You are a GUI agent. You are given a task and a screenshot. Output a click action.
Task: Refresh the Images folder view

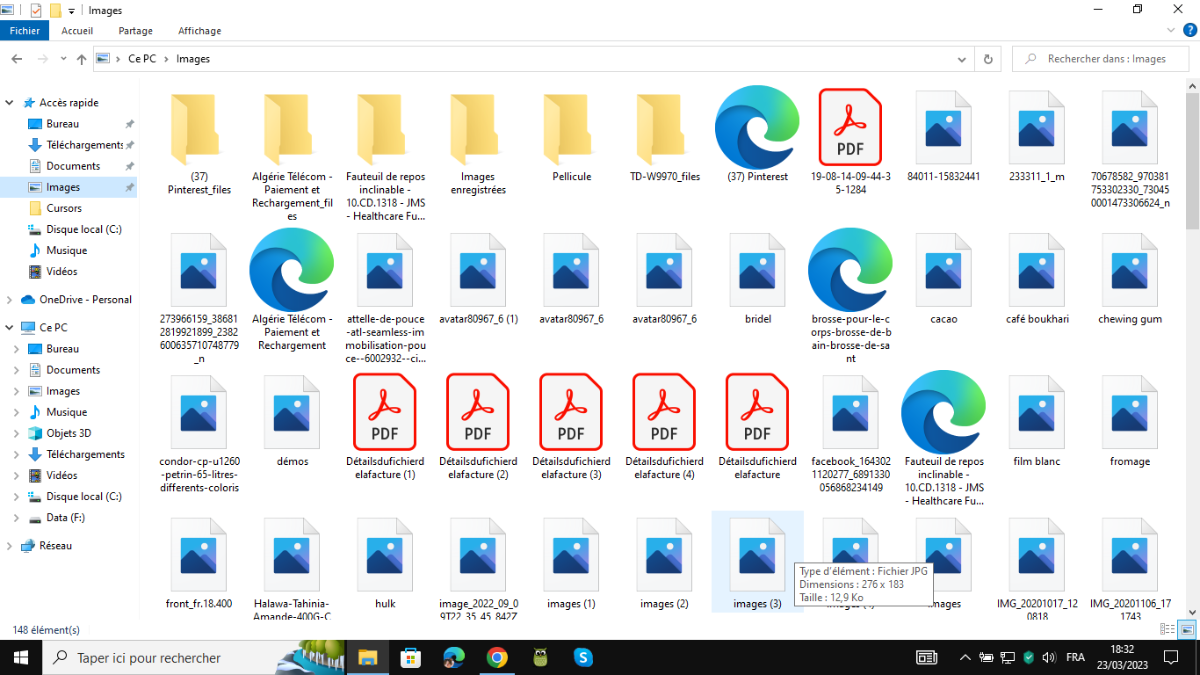988,59
